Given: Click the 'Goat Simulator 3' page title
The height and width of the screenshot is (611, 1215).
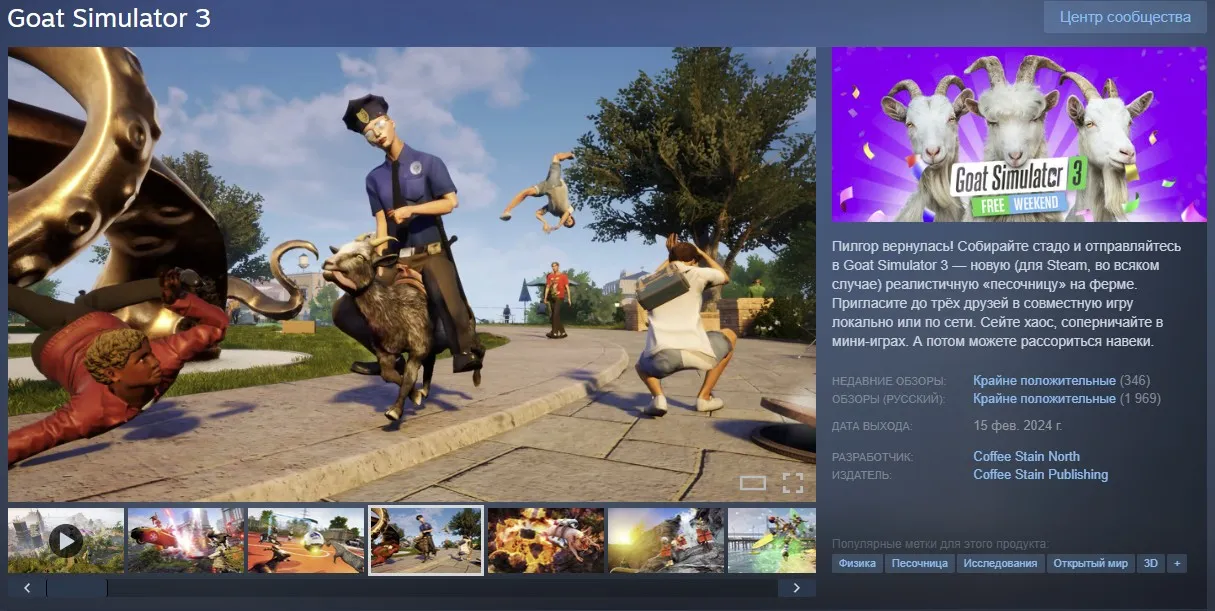Looking at the screenshot, I should coord(109,18).
